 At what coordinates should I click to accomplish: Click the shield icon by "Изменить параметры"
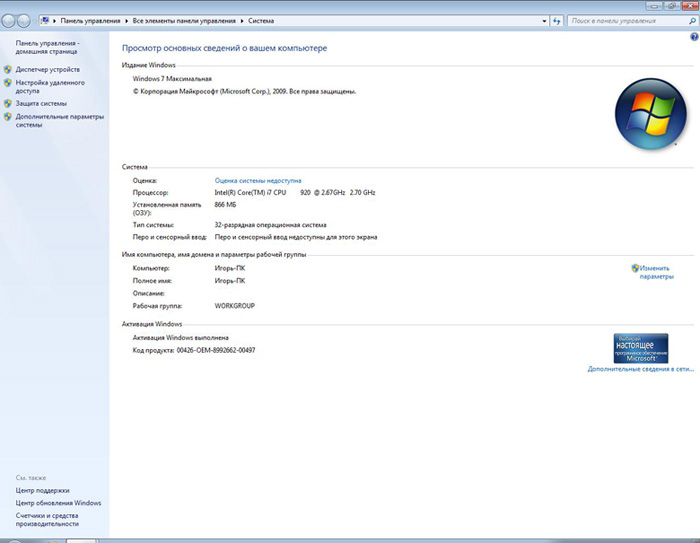click(x=635, y=268)
